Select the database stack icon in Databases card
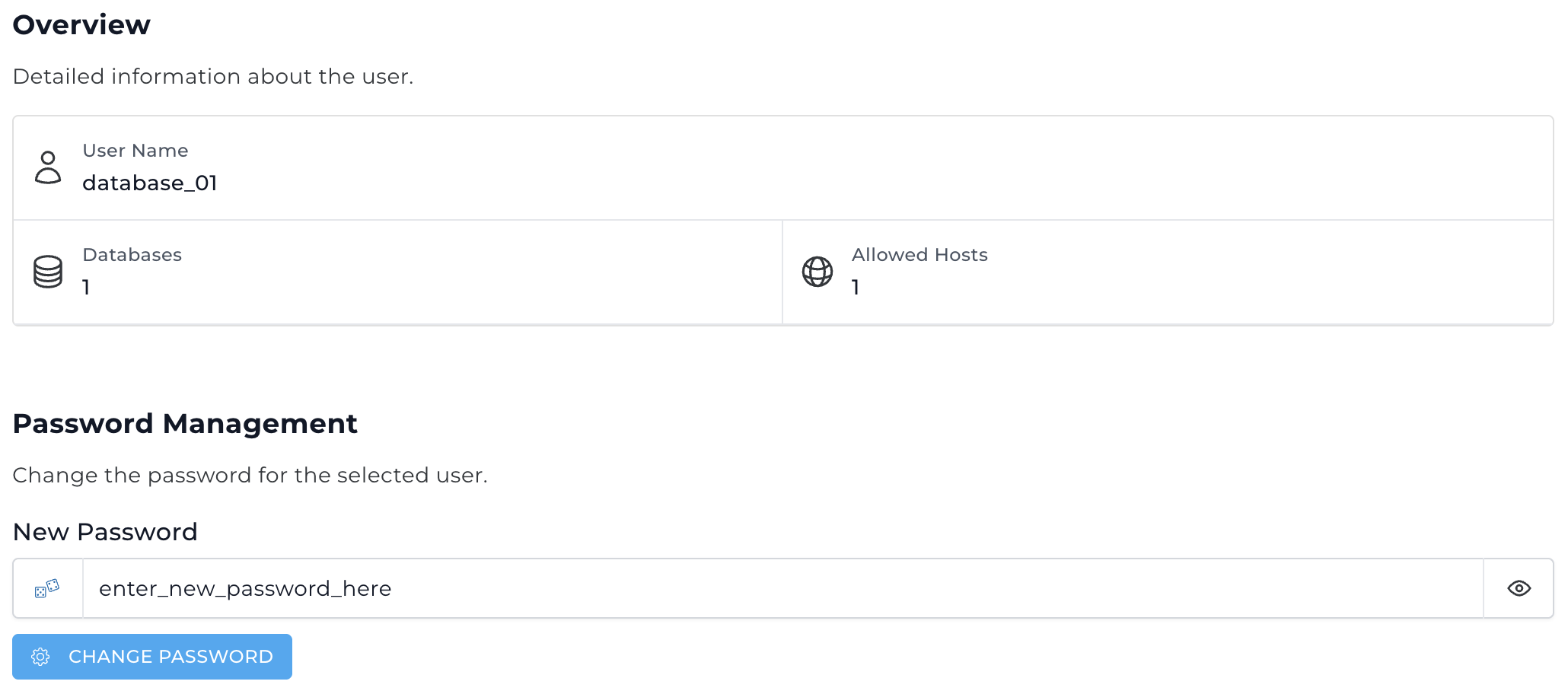 tap(48, 272)
